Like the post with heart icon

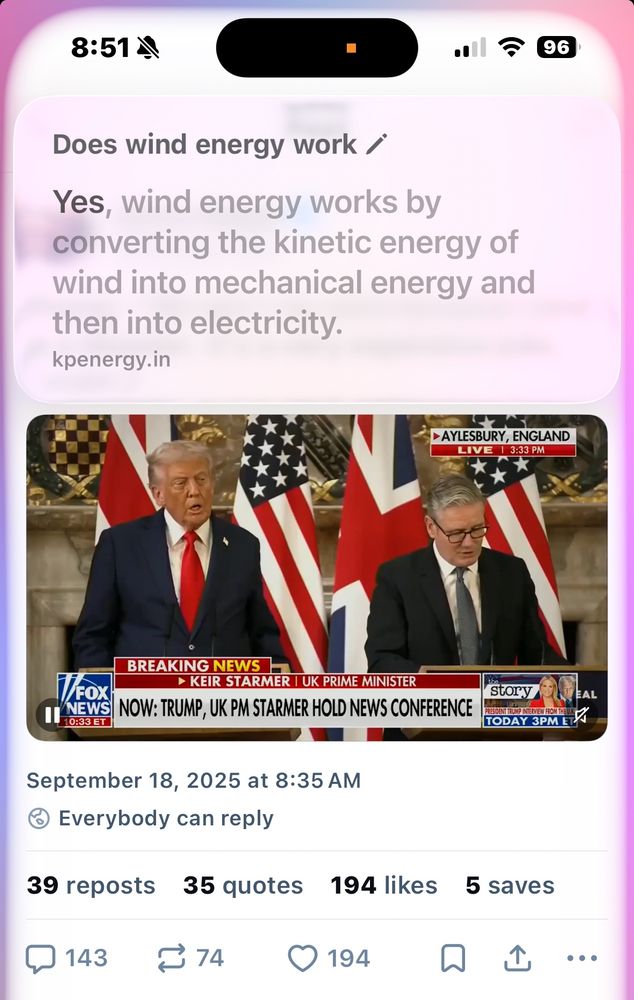[302, 958]
